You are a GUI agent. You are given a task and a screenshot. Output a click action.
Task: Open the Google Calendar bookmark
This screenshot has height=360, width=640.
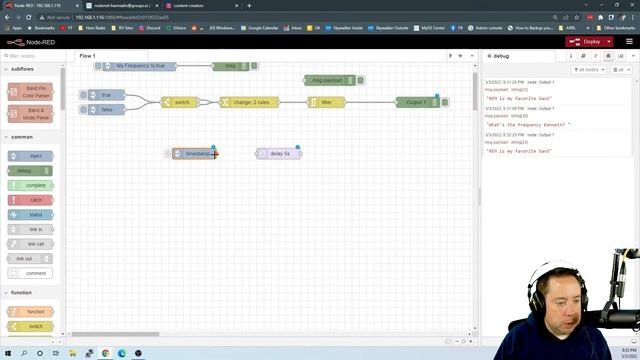click(x=260, y=28)
